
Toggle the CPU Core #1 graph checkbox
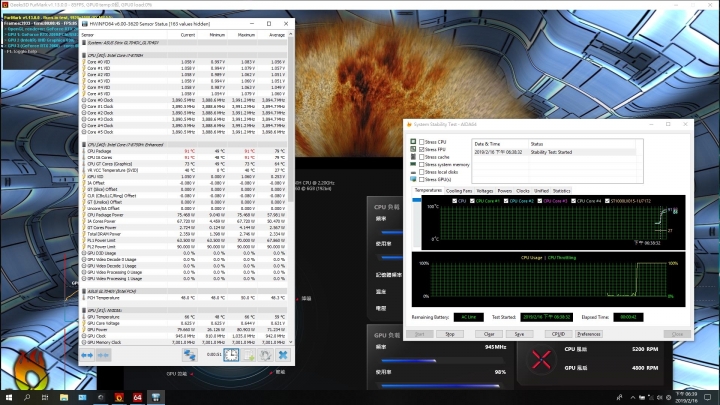click(472, 201)
